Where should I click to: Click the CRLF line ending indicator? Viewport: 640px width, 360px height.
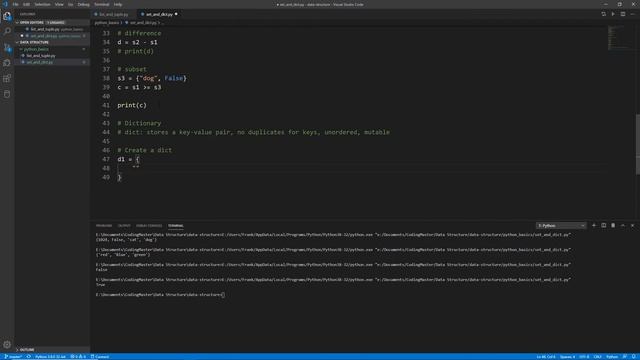click(x=598, y=357)
